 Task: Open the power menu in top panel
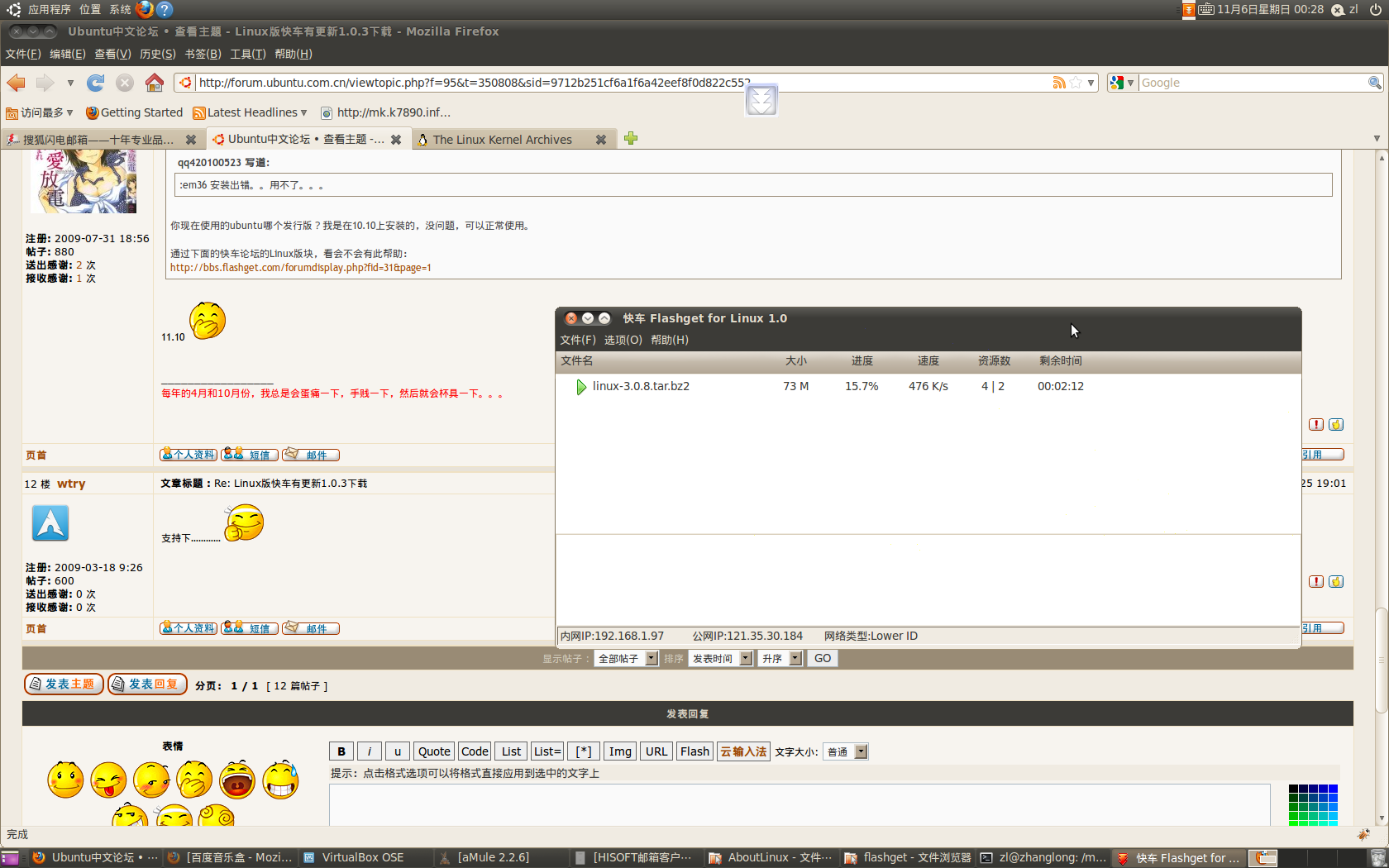tap(1375, 9)
